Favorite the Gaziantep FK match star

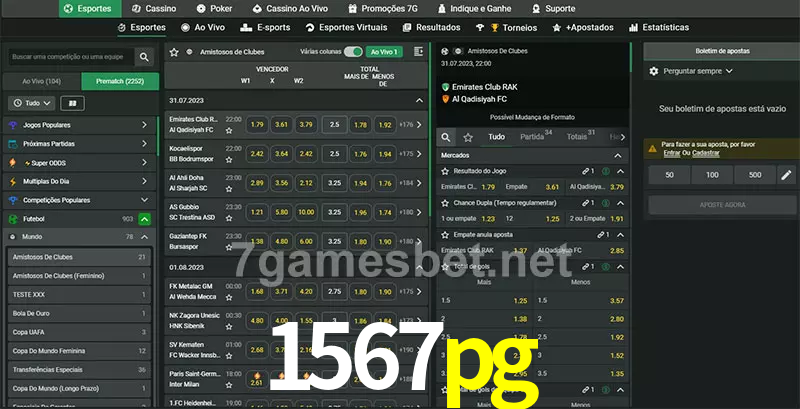tap(229, 247)
